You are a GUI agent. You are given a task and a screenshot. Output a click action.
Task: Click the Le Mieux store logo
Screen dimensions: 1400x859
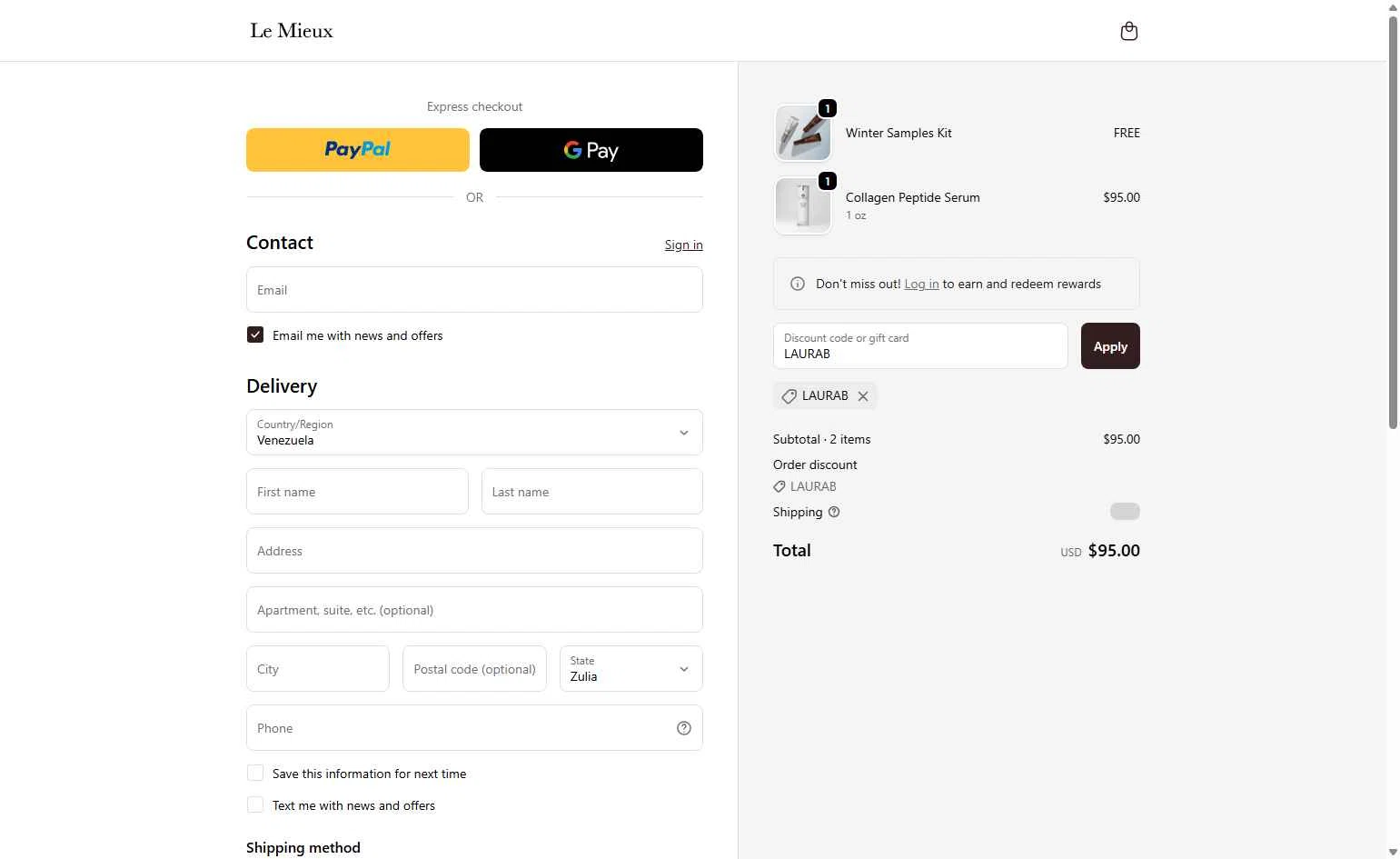292,31
